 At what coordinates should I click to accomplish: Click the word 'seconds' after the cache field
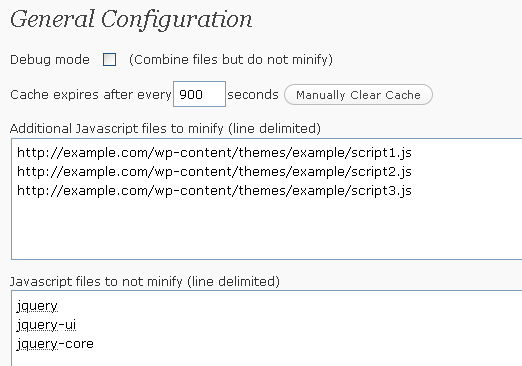253,95
